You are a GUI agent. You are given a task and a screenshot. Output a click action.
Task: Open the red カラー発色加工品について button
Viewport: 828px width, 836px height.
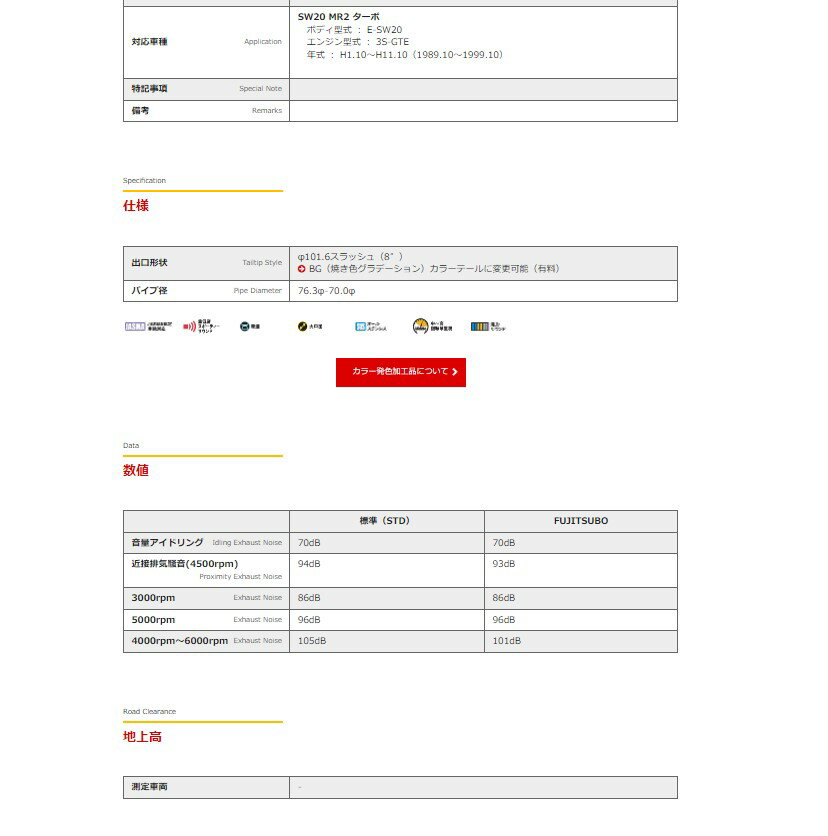(401, 372)
